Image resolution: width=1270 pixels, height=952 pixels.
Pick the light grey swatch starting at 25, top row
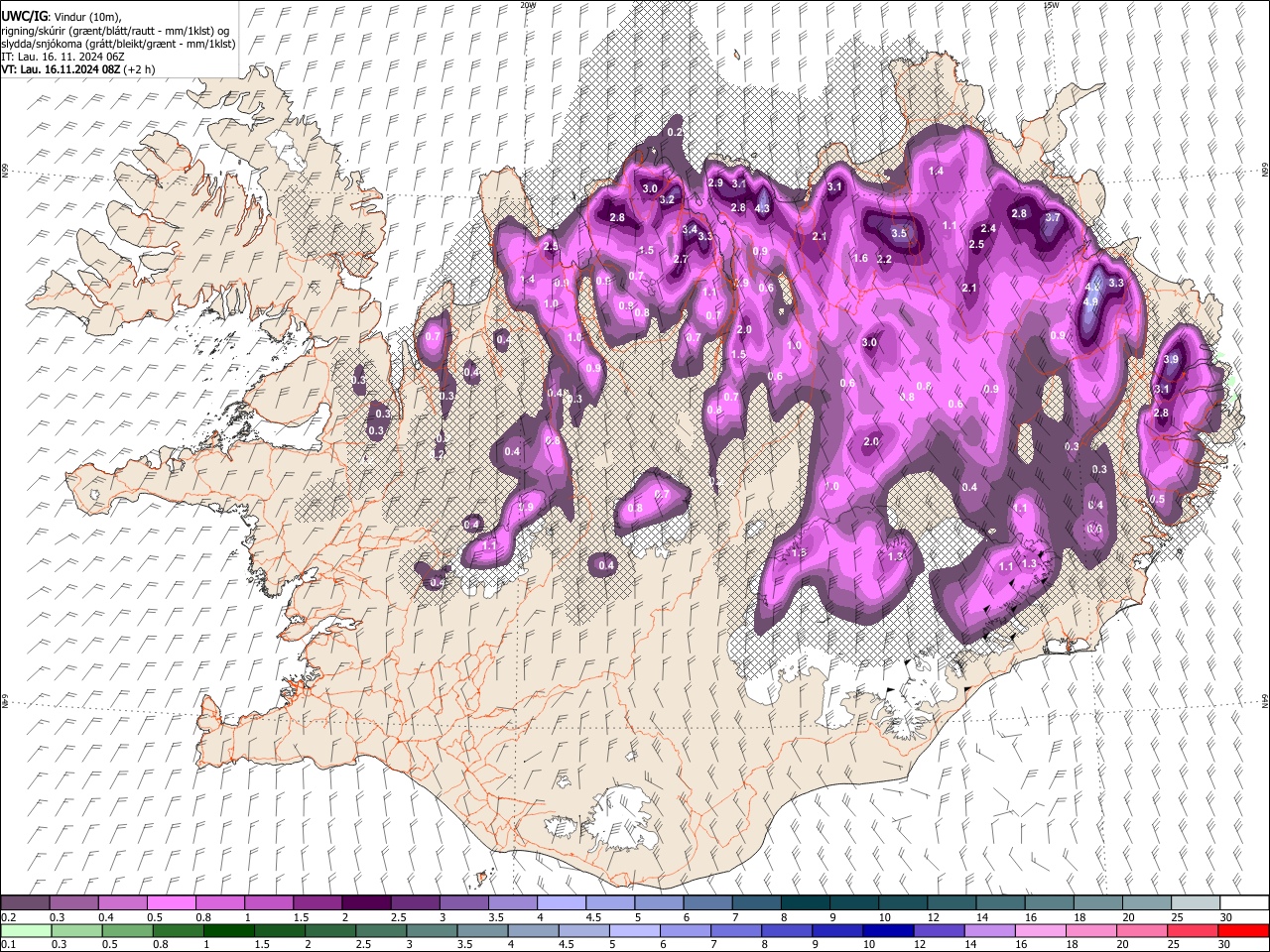pyautogui.click(x=1194, y=903)
